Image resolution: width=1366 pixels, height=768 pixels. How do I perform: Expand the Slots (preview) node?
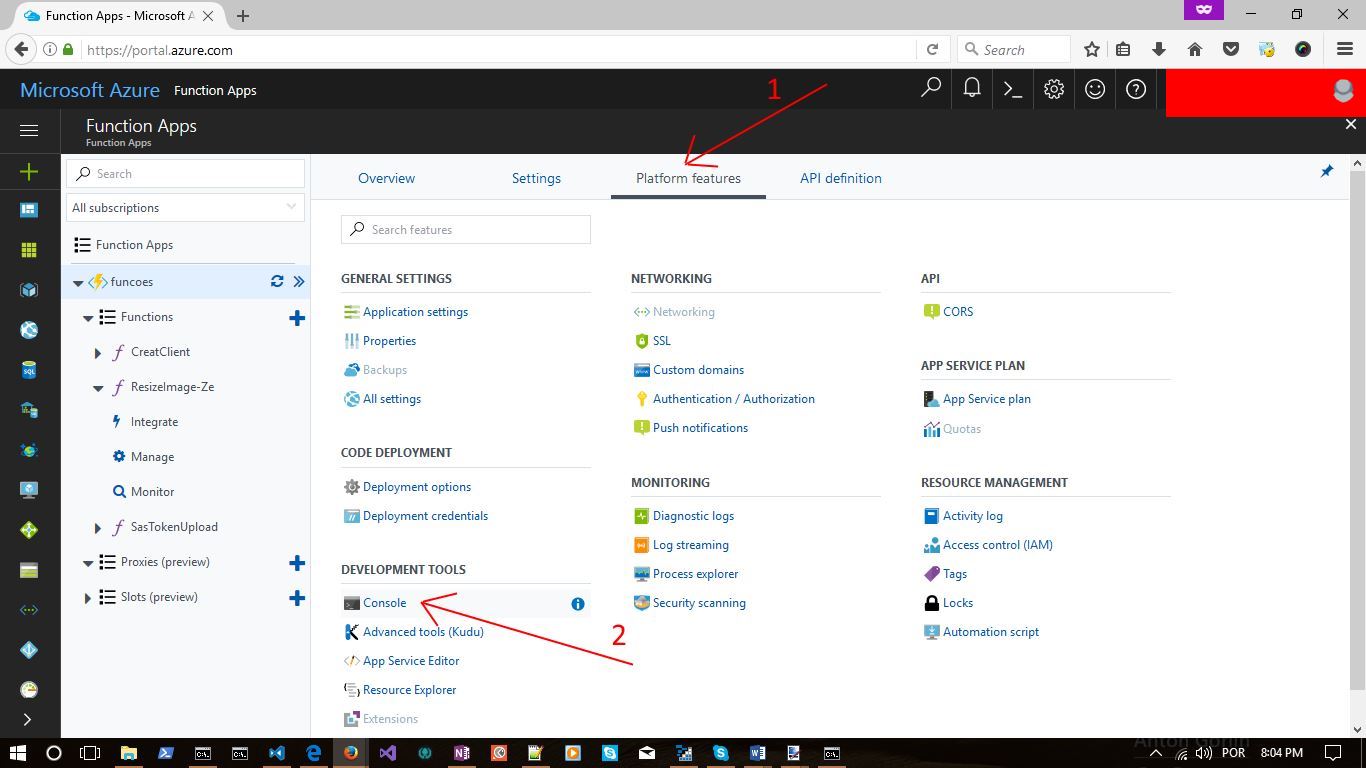(x=88, y=598)
